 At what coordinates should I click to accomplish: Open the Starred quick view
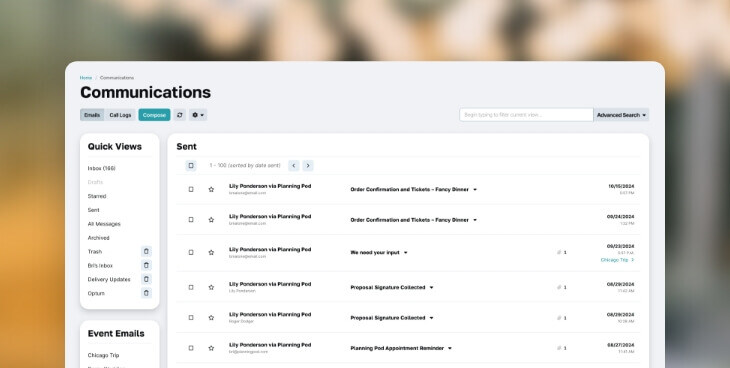[x=97, y=196]
